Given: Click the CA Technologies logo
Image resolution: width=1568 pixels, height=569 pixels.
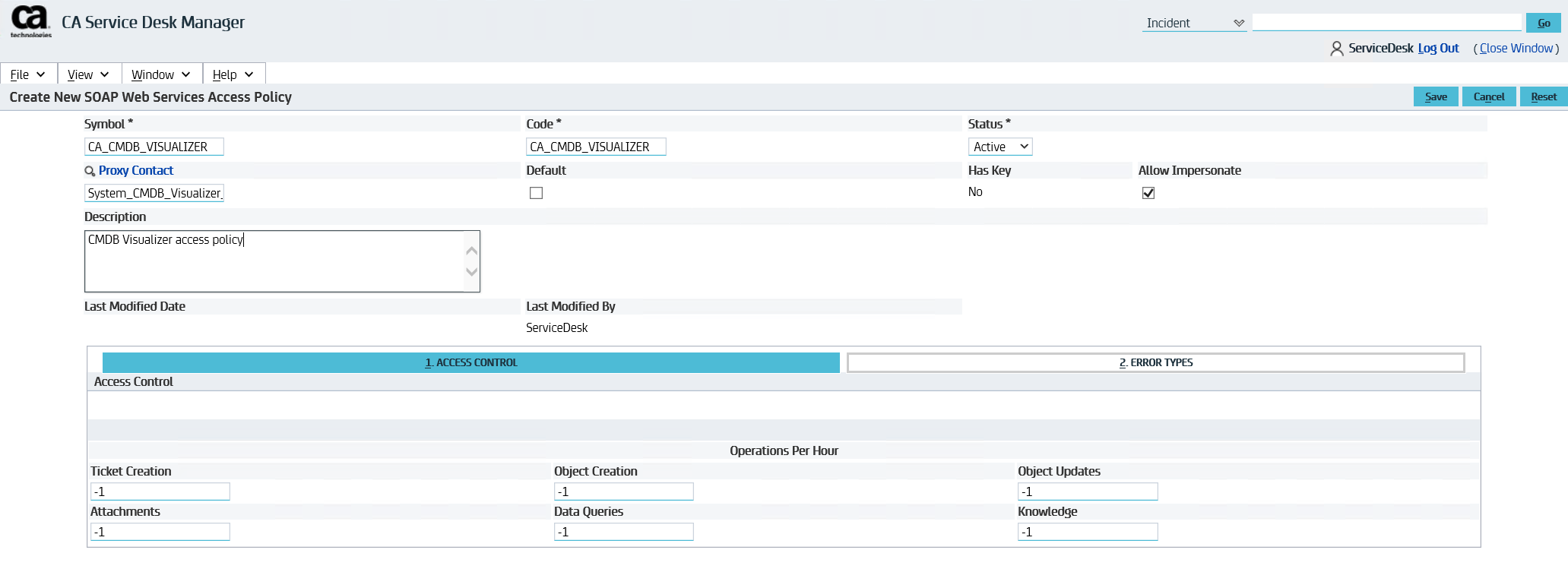Looking at the screenshot, I should click(x=30, y=21).
